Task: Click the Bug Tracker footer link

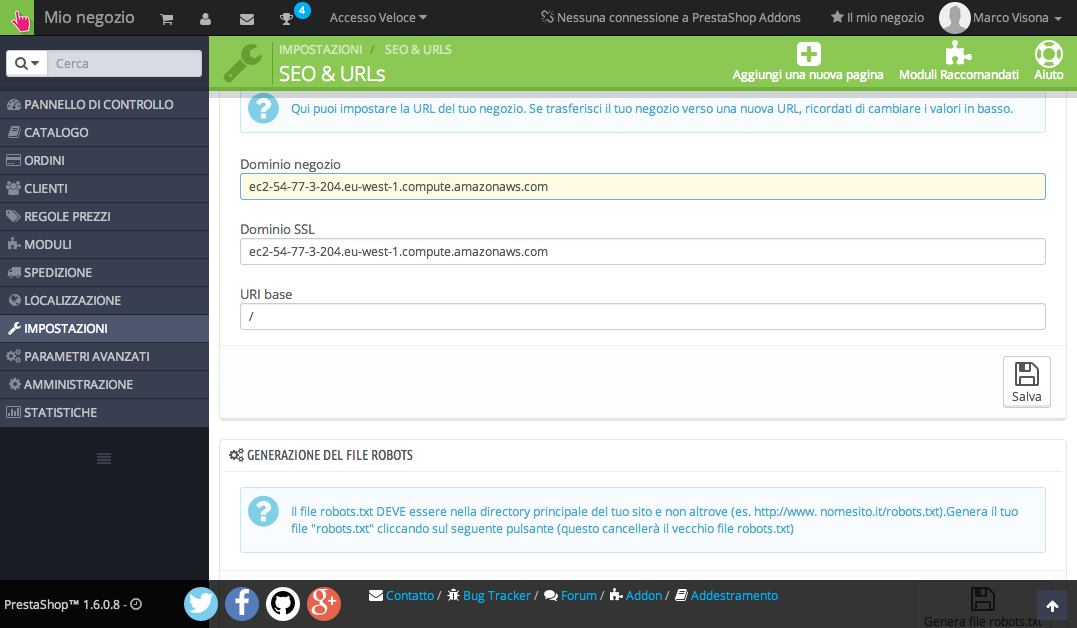Action: [x=497, y=596]
